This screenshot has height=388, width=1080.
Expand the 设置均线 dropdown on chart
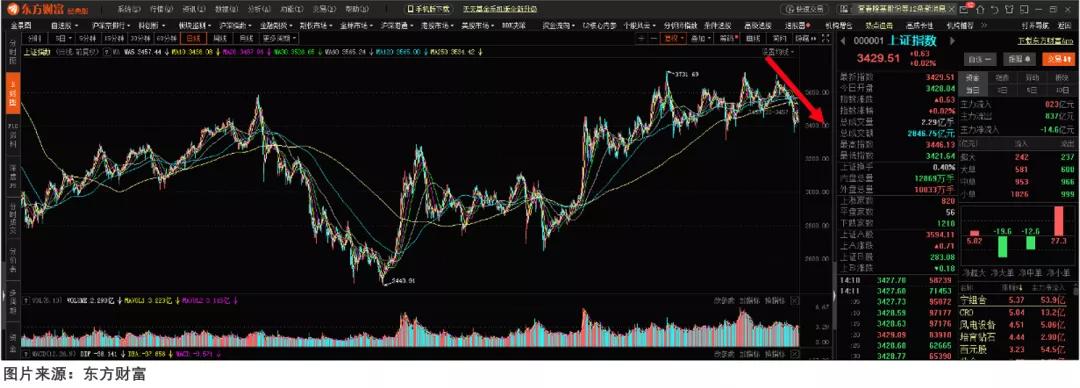click(x=778, y=52)
